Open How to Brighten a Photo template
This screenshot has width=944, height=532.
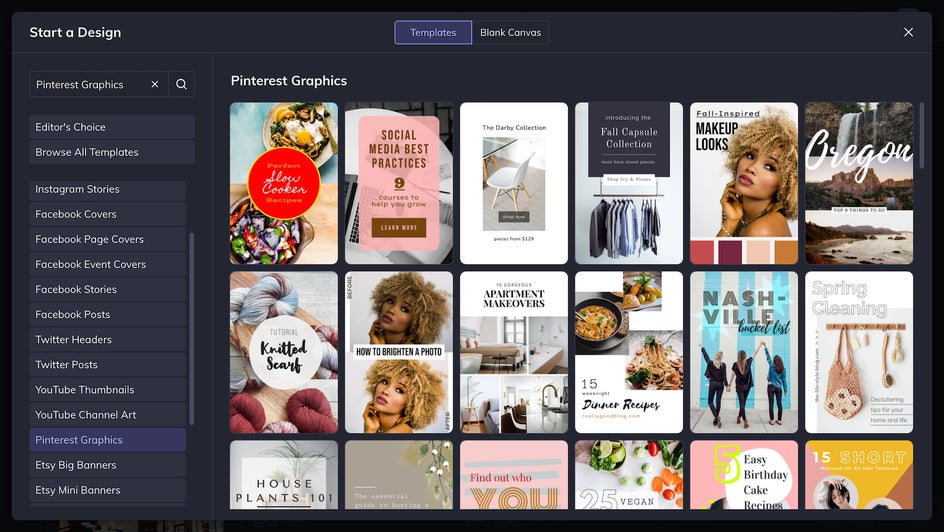(x=399, y=352)
